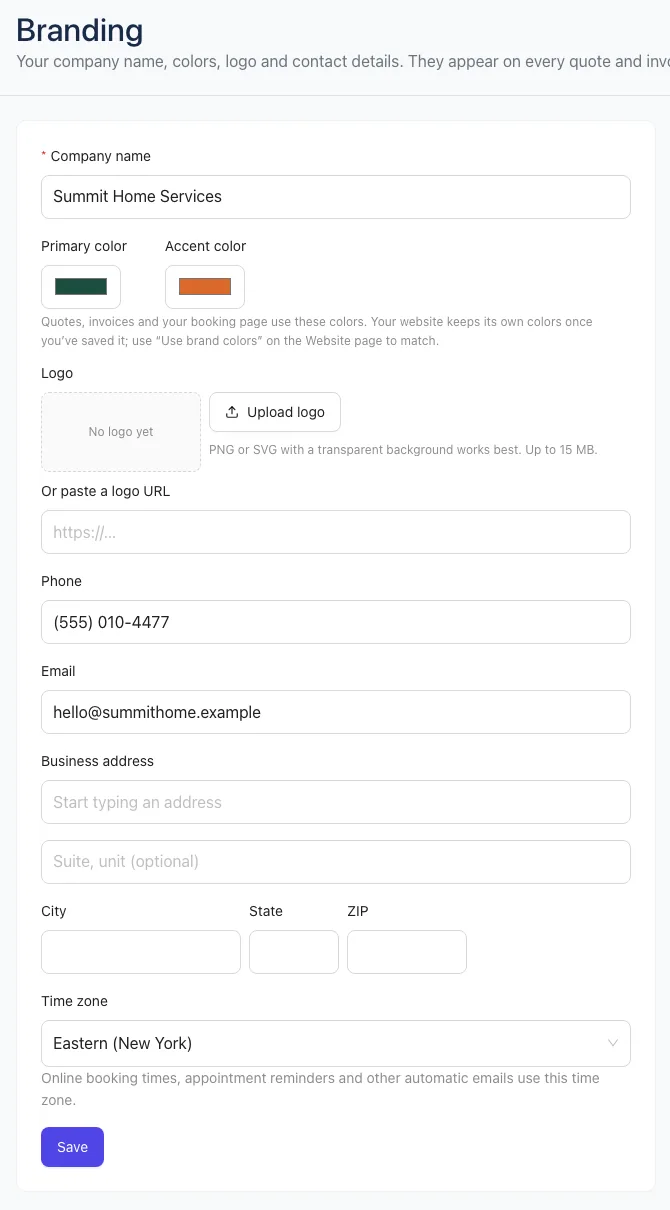This screenshot has width=670, height=1210.
Task: Click the City input field
Action: (x=141, y=952)
